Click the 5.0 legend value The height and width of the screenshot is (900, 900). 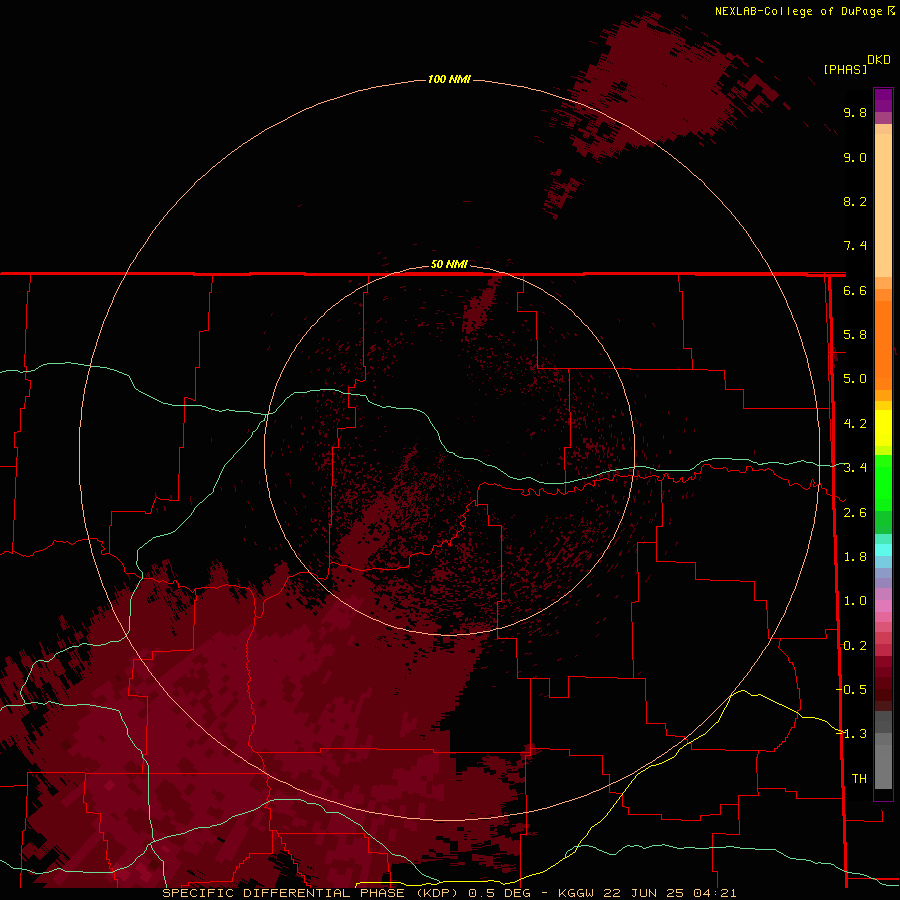[x=855, y=379]
